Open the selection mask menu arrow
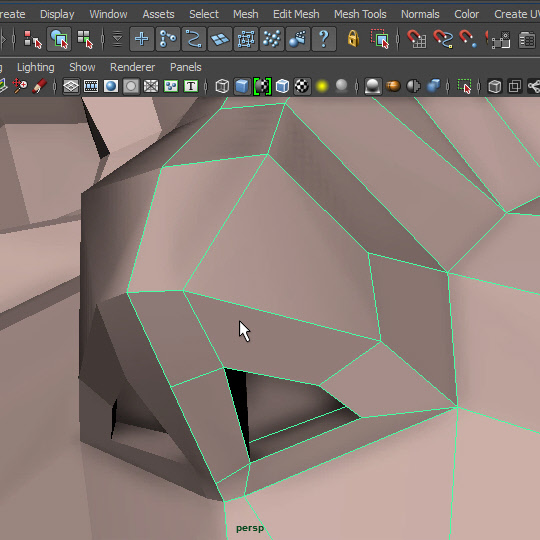This screenshot has height=540, width=540. [117, 39]
